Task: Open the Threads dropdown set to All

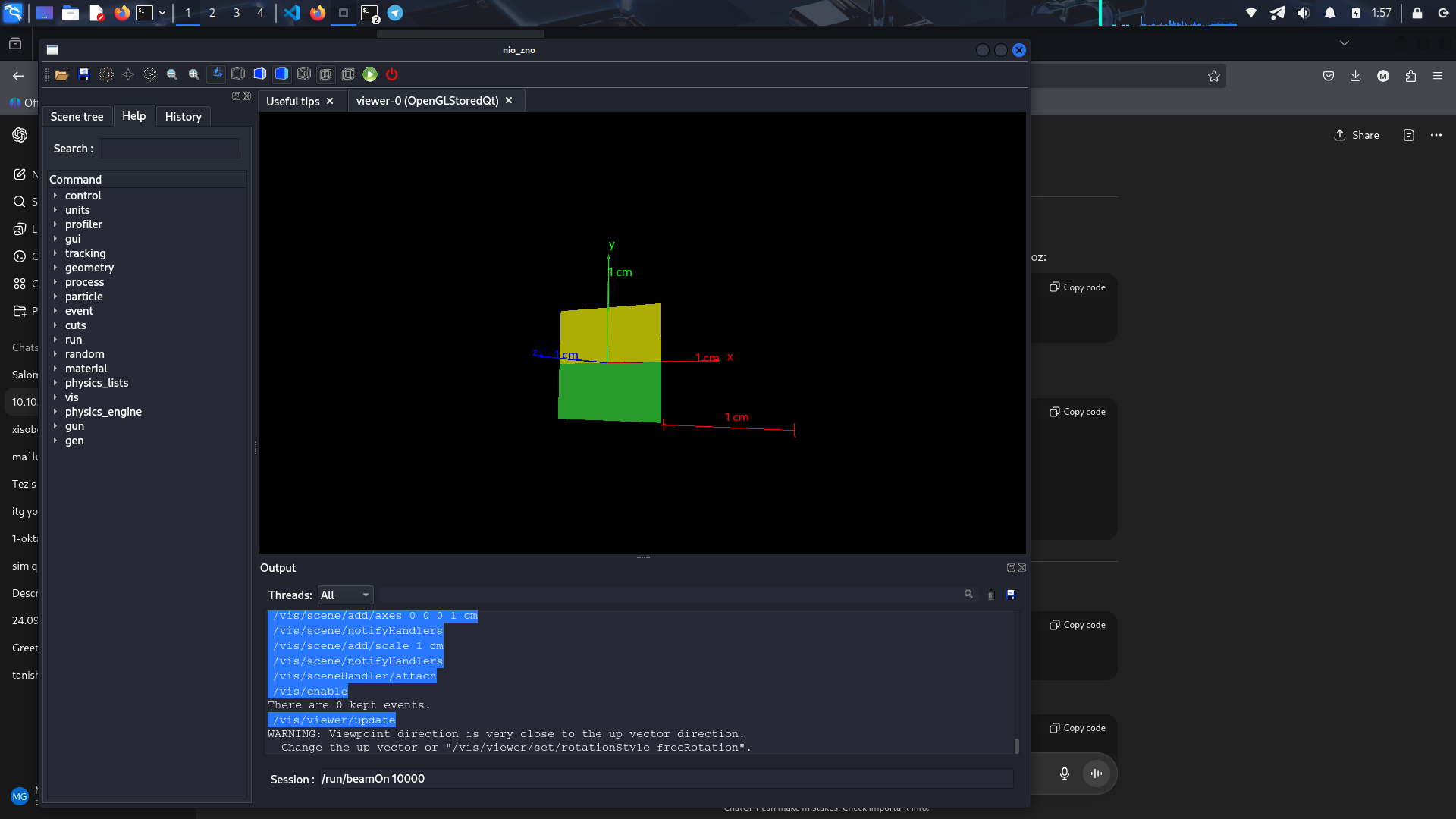Action: click(346, 595)
